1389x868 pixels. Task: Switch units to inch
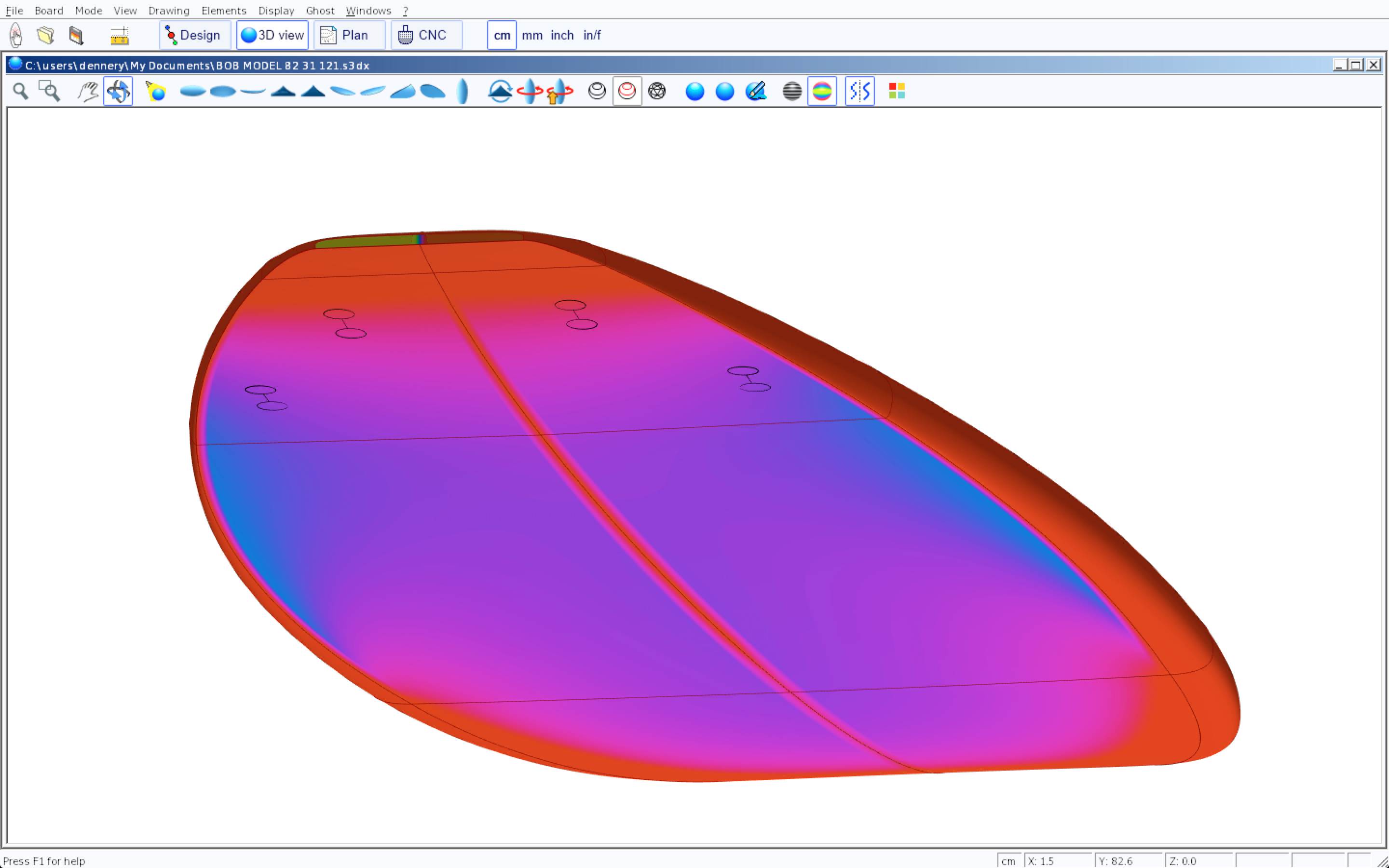coord(562,36)
